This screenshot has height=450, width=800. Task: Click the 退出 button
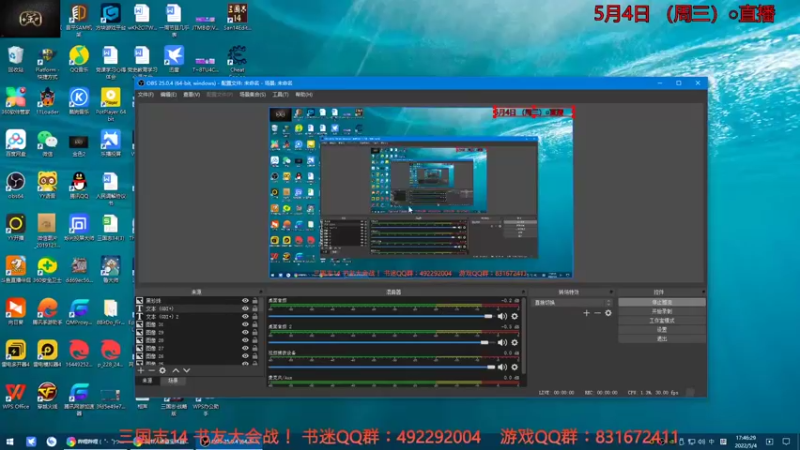coord(662,339)
